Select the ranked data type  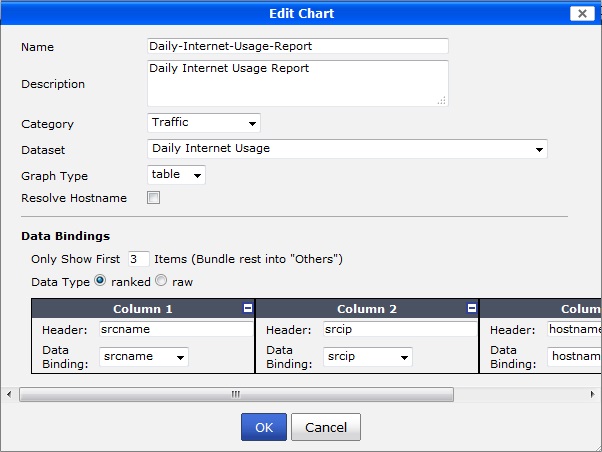click(100, 282)
